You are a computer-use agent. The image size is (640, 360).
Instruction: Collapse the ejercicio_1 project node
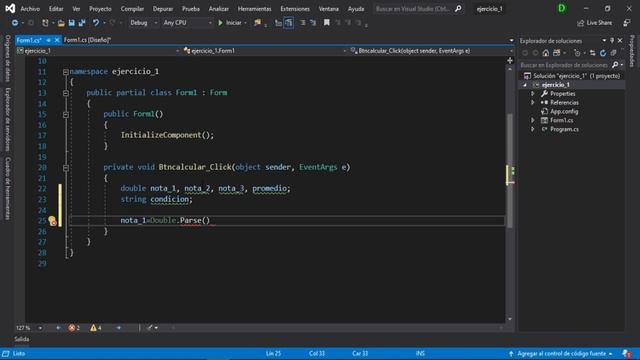[525, 85]
